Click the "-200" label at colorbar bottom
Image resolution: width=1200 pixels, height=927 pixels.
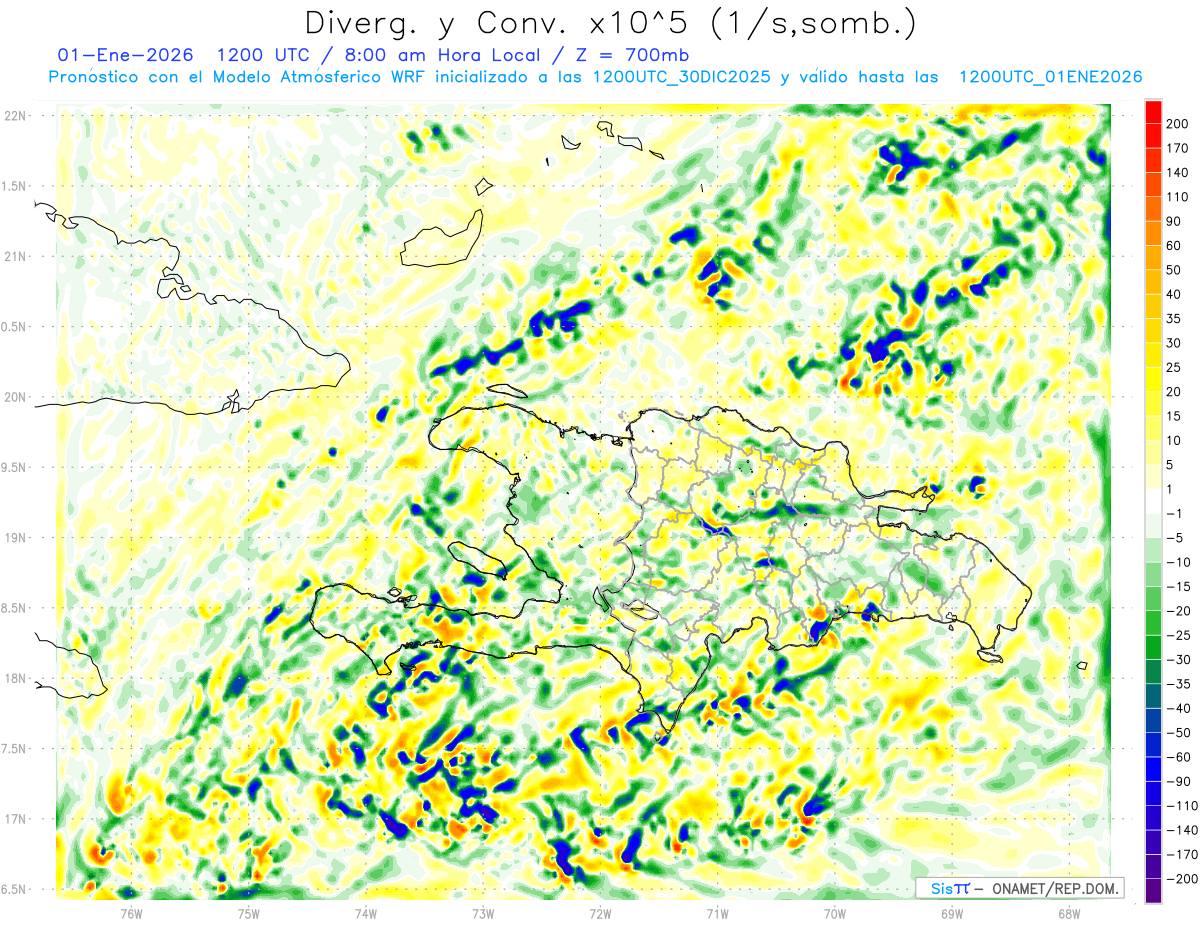coord(1182,879)
